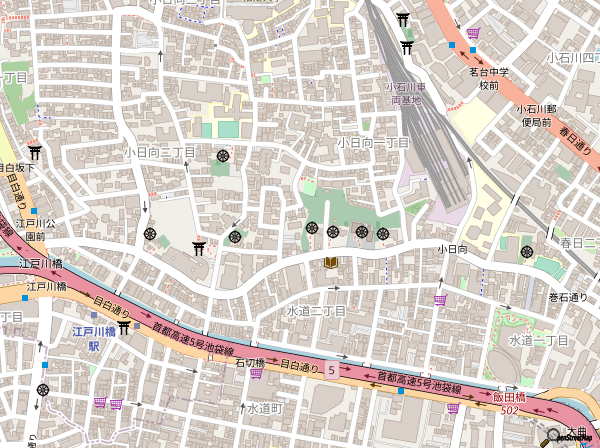Screen dimensions: 600x448
Task: Click the torii gate icon near 目白坂下
Action: [x=35, y=152]
